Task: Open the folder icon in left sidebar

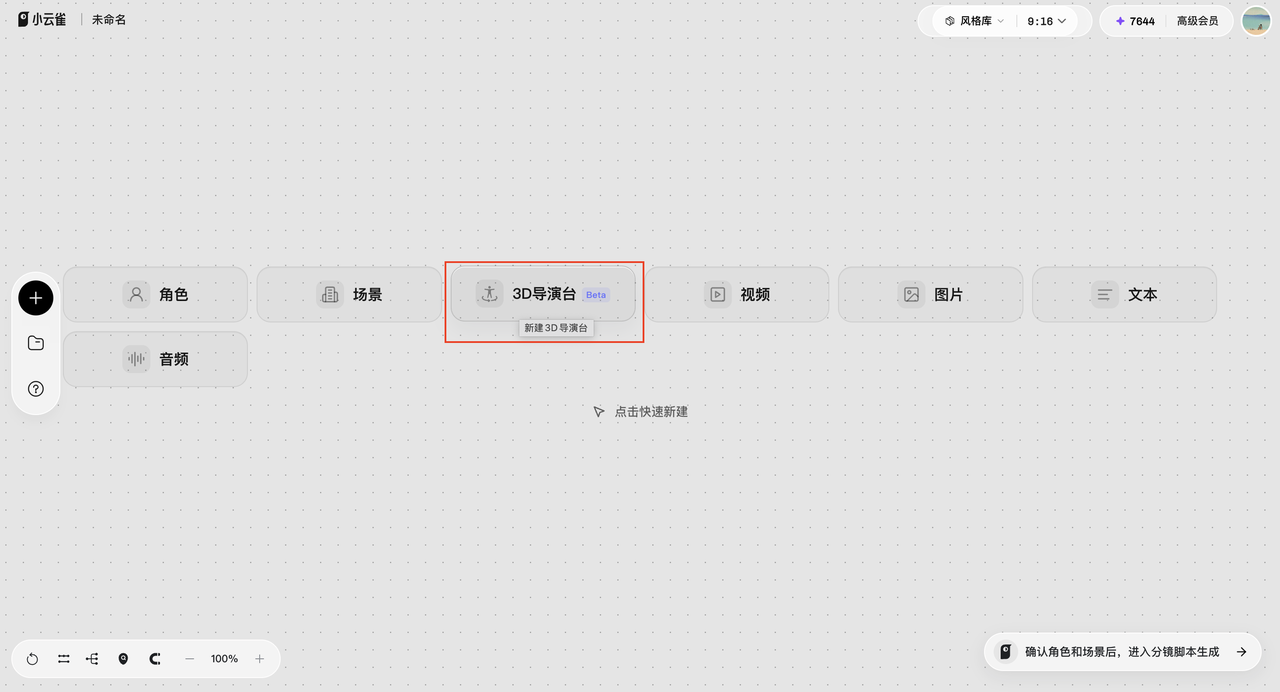Action: click(x=36, y=343)
